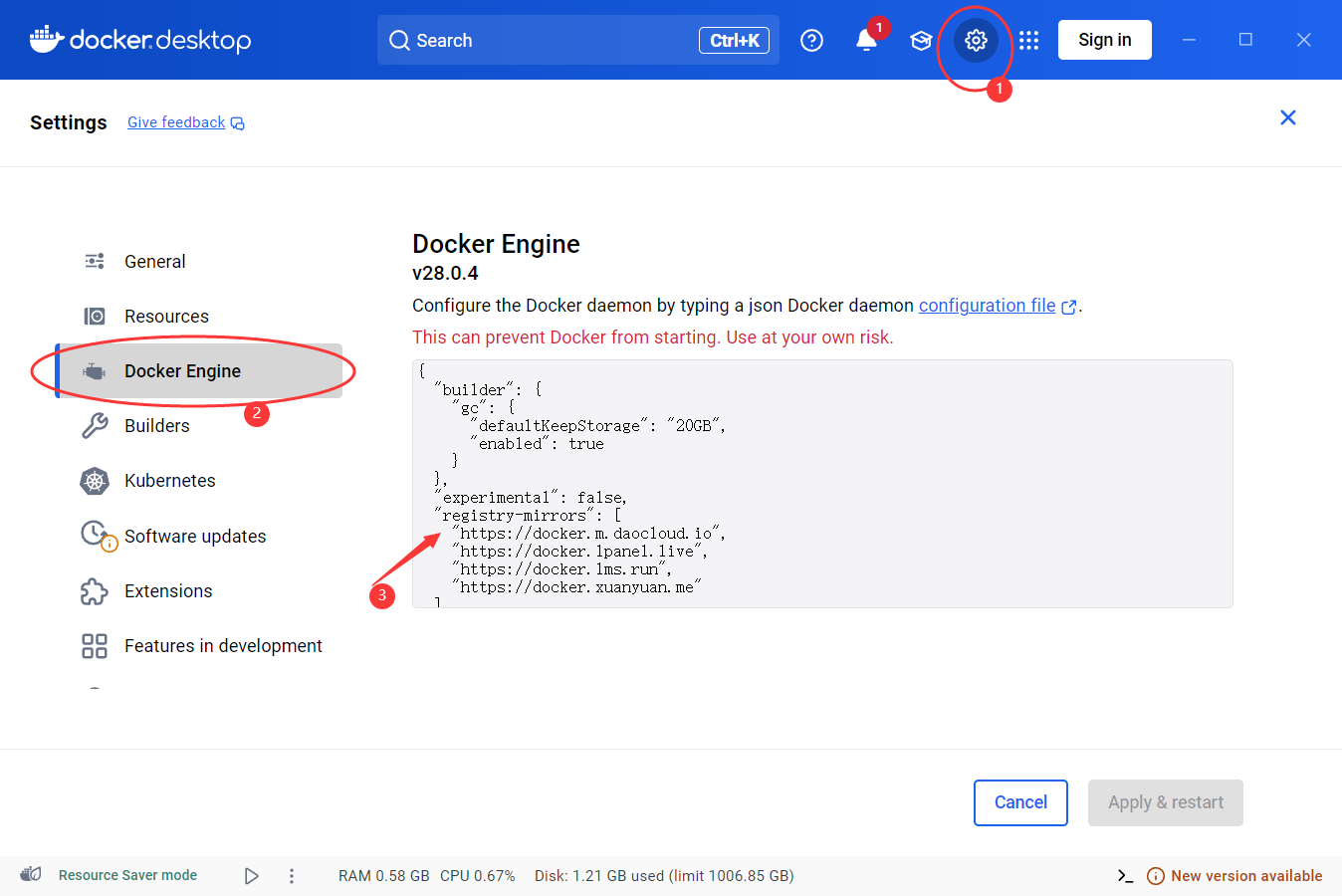The height and width of the screenshot is (896, 1342).
Task: Open the apps grid icon
Action: (x=1029, y=40)
